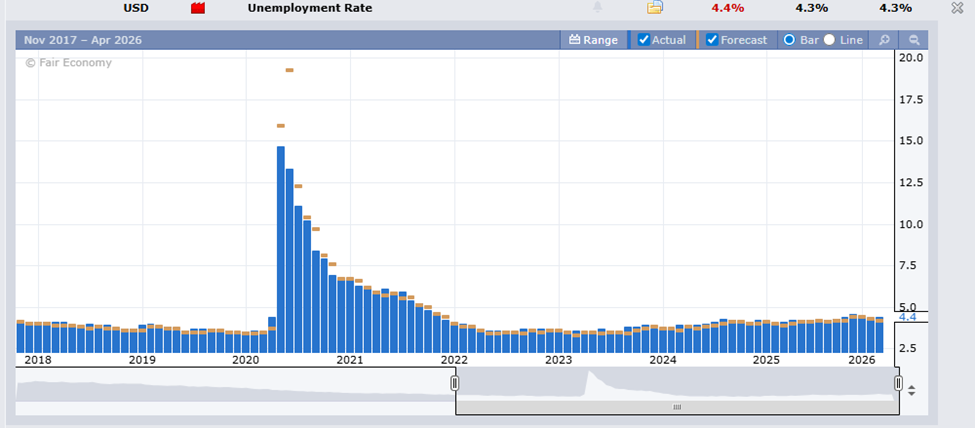Uncheck the Forecast data checkbox

[713, 40]
